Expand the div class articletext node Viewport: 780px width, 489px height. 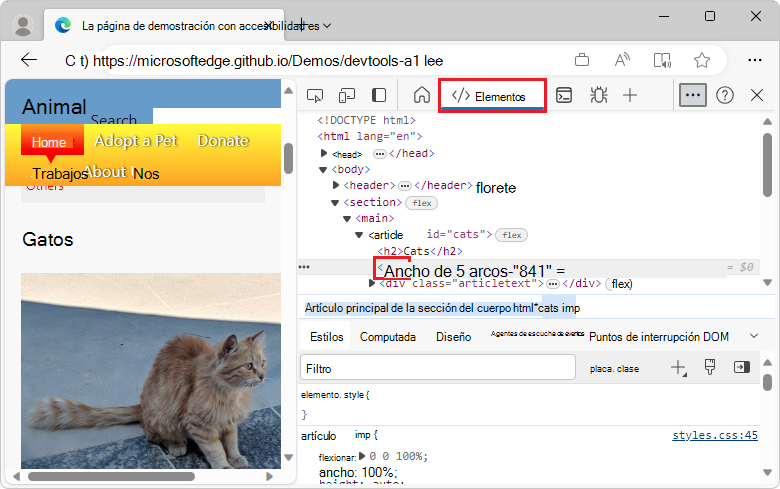pyautogui.click(x=372, y=283)
